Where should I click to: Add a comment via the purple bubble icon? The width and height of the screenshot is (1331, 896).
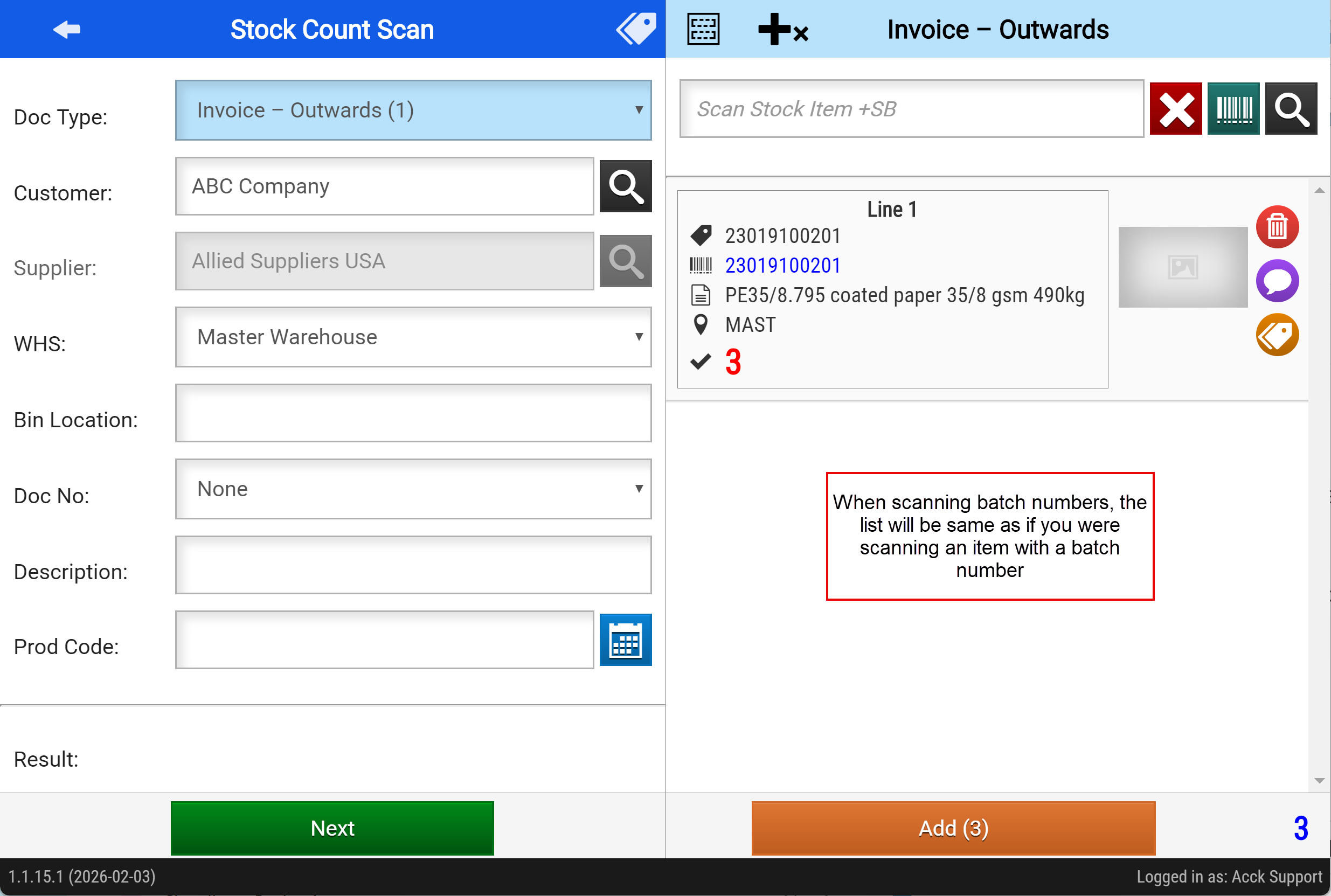[x=1277, y=281]
